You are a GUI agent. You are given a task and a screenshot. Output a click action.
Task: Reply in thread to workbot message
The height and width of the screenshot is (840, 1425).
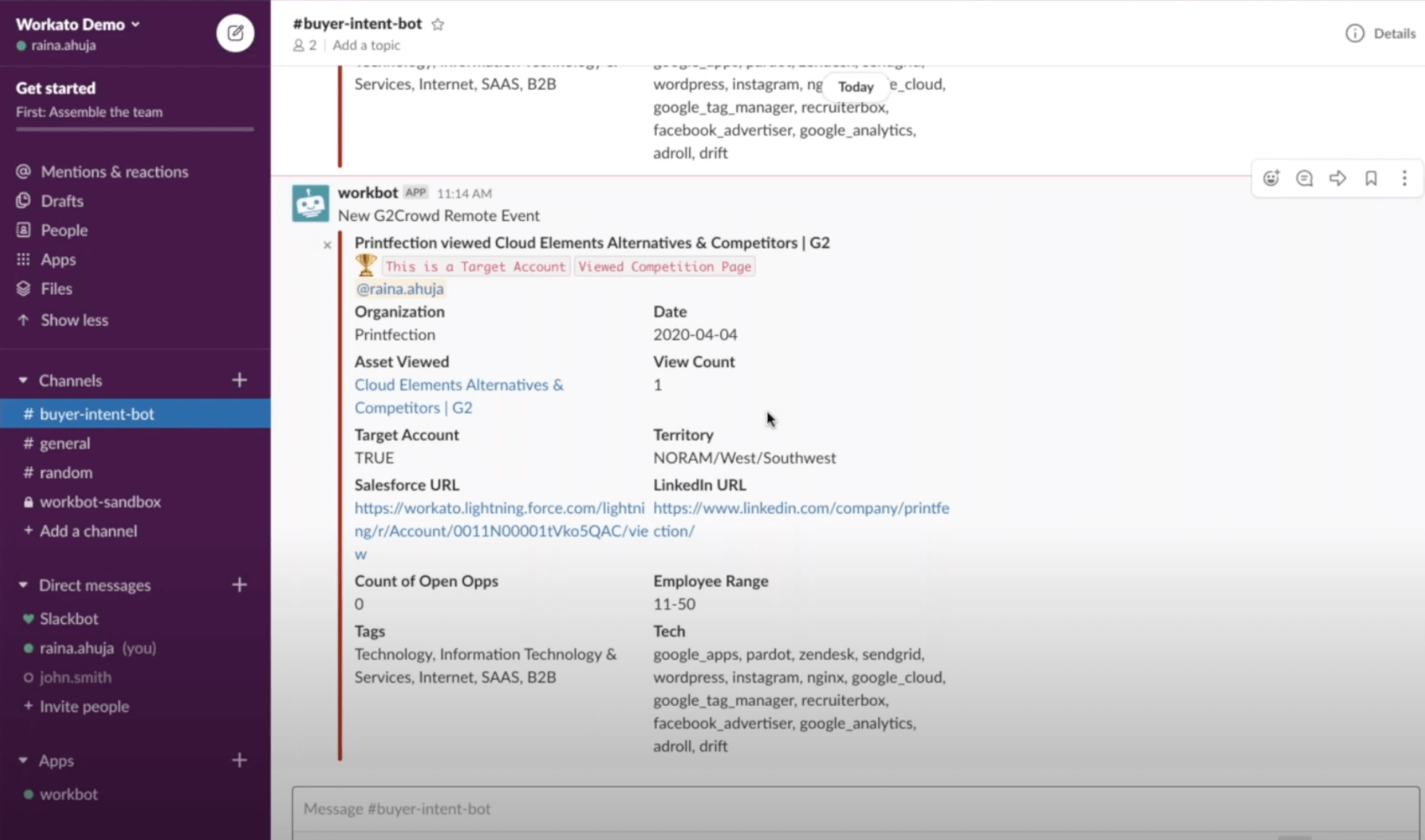tap(1304, 178)
